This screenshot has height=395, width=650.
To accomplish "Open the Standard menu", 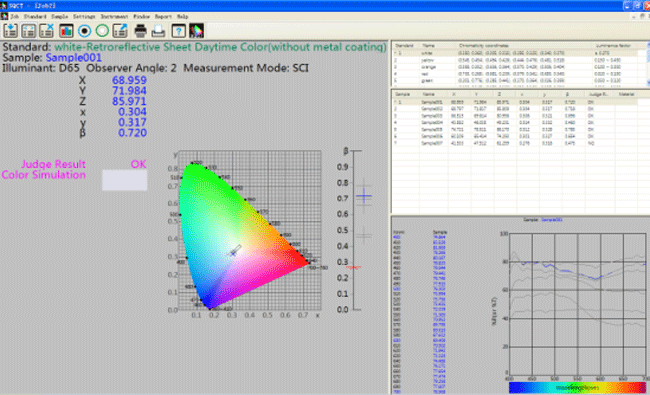I will (35, 17).
